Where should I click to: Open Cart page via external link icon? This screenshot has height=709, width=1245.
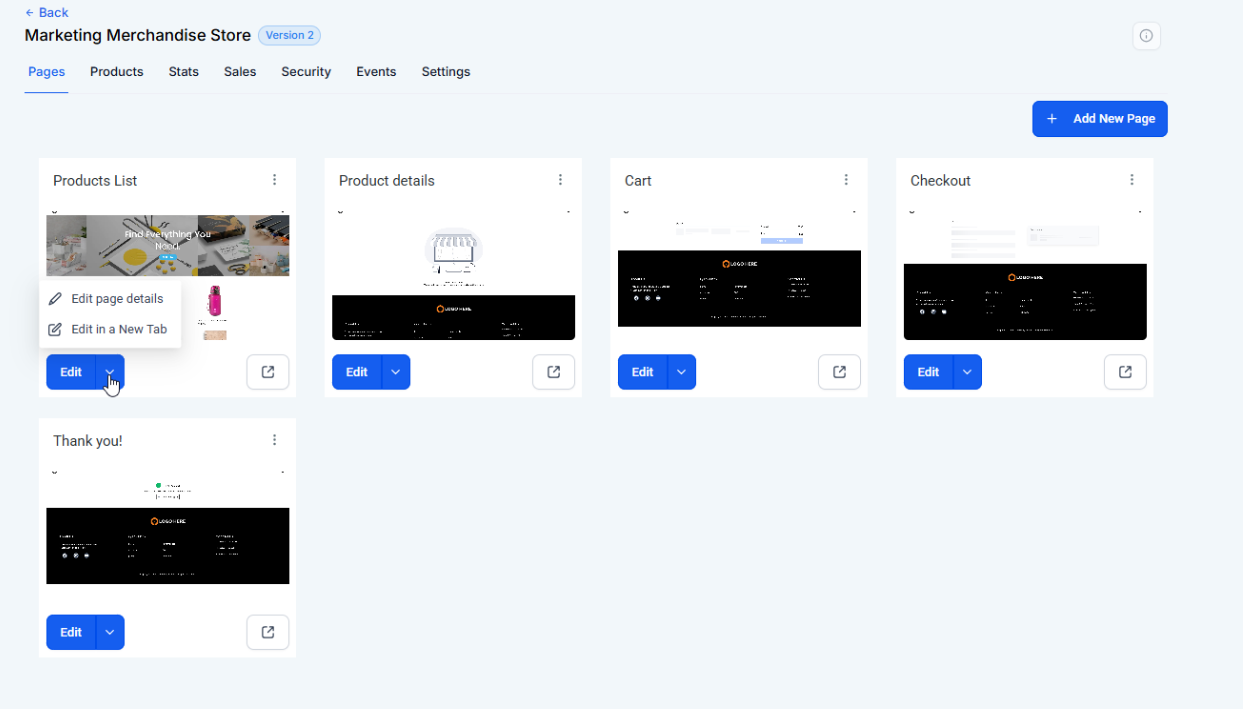839,372
